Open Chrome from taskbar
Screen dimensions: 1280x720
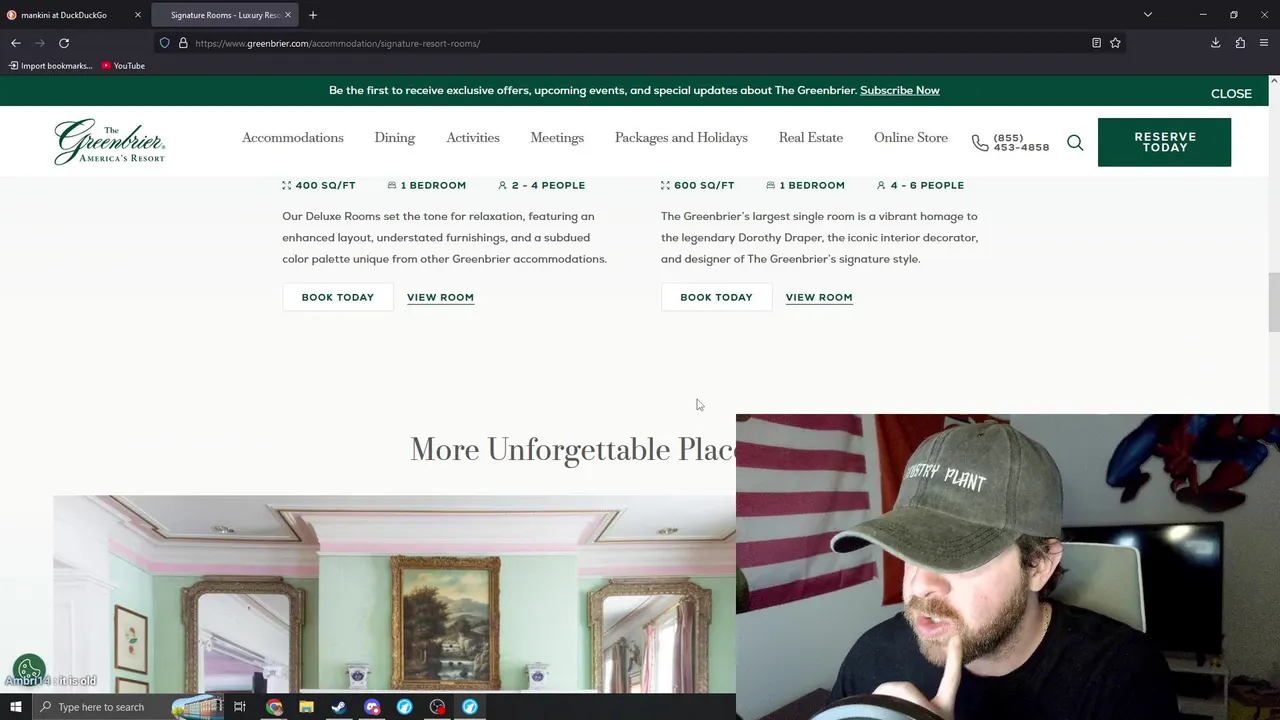tap(274, 707)
